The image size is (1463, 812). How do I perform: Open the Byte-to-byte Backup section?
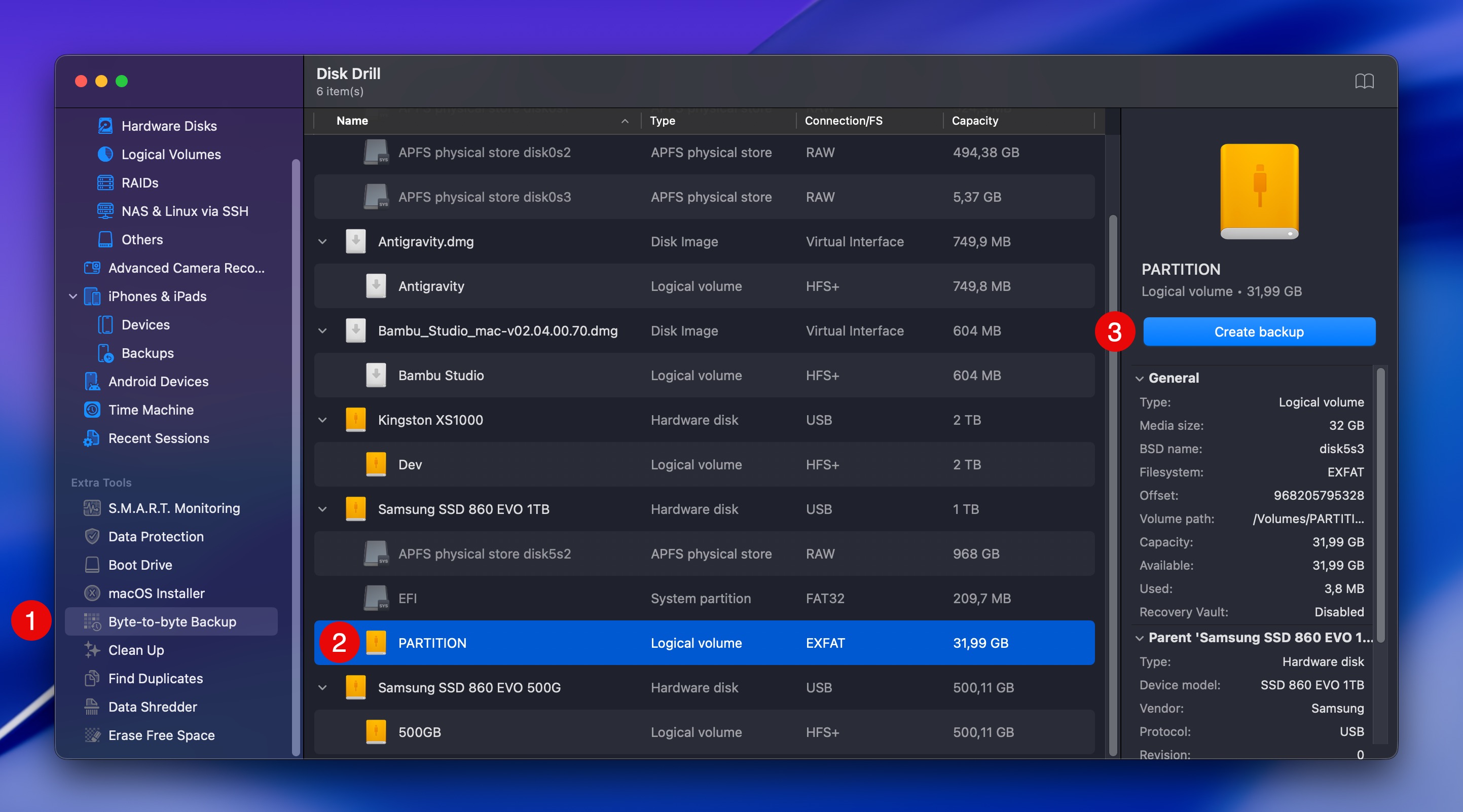[173, 621]
